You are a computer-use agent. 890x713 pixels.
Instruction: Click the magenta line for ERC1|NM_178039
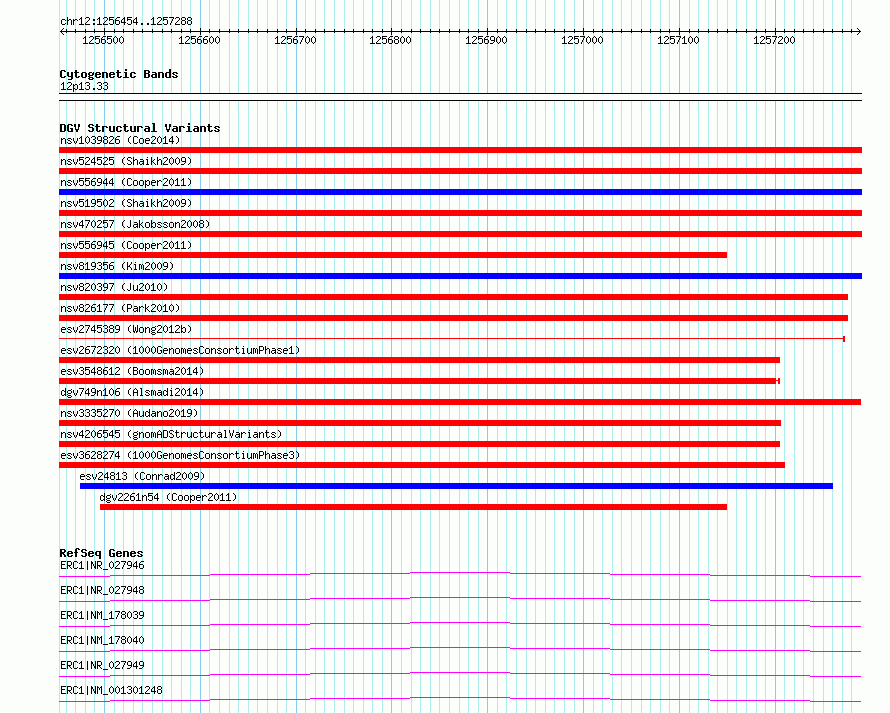pyautogui.click(x=460, y=624)
